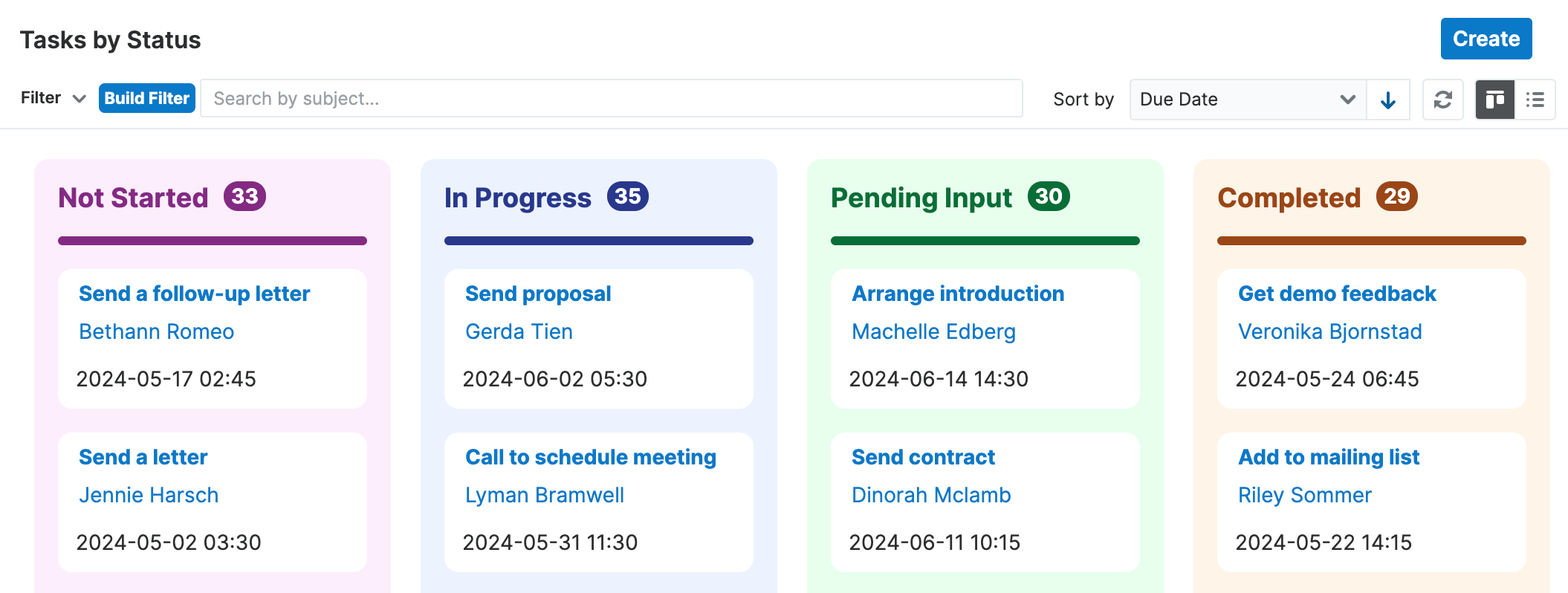Switch to list view
Screen dimensions: 1568x593
pyautogui.click(x=1535, y=100)
